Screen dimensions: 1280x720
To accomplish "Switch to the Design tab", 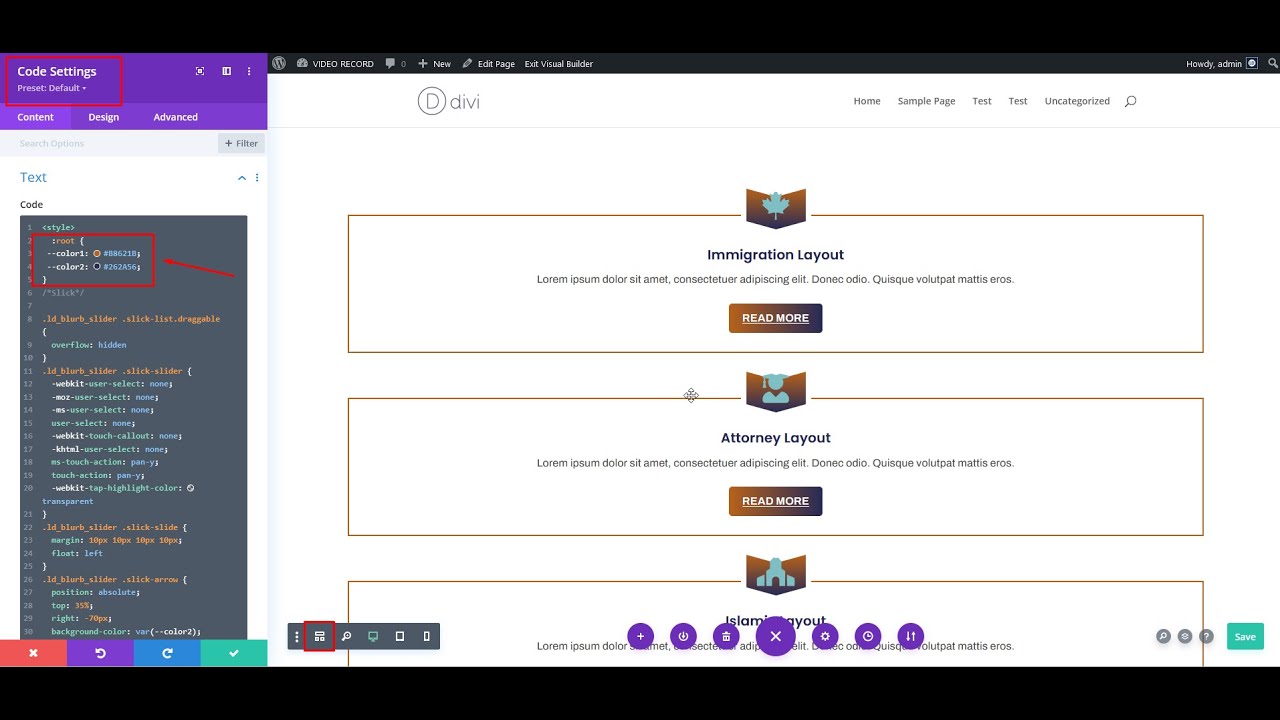I will tap(104, 117).
